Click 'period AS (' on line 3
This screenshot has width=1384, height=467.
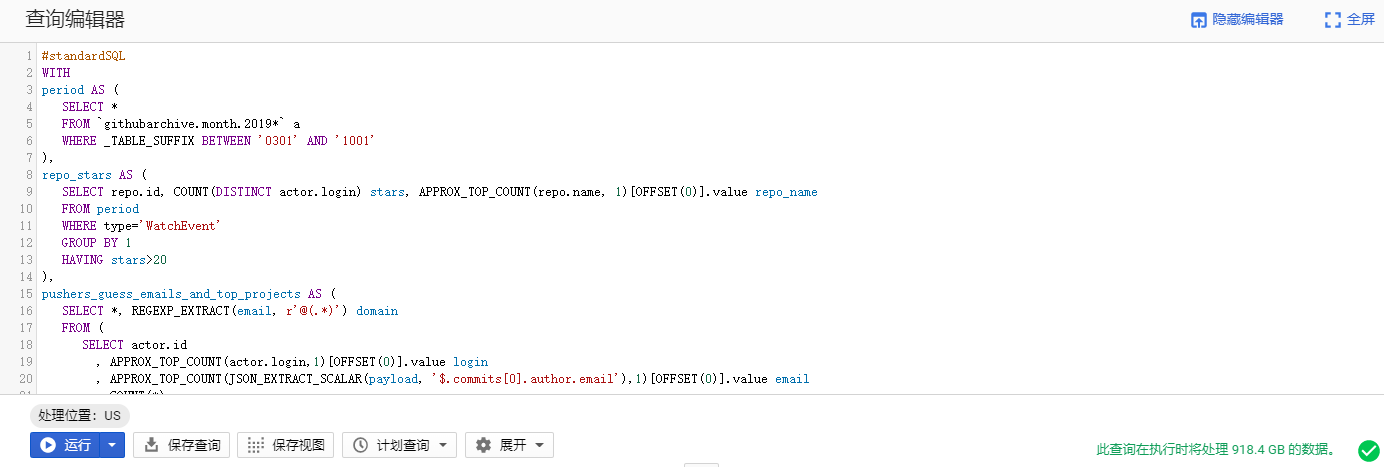(80, 90)
